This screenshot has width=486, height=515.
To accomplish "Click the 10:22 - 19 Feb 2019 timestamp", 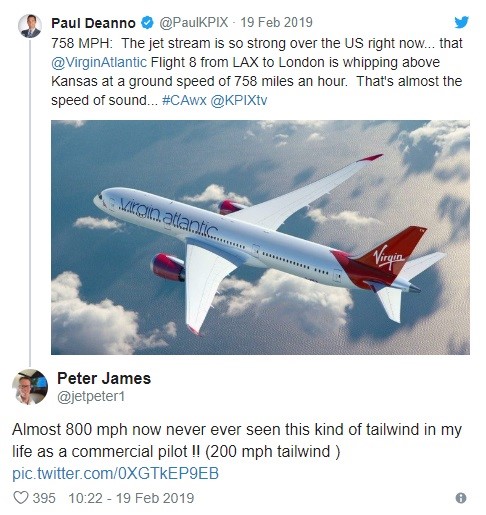I will point(131,498).
